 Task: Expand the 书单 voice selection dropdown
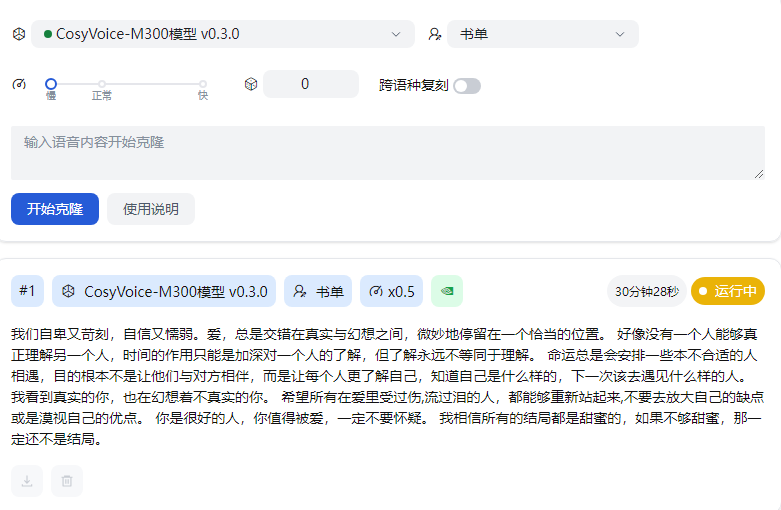(542, 34)
